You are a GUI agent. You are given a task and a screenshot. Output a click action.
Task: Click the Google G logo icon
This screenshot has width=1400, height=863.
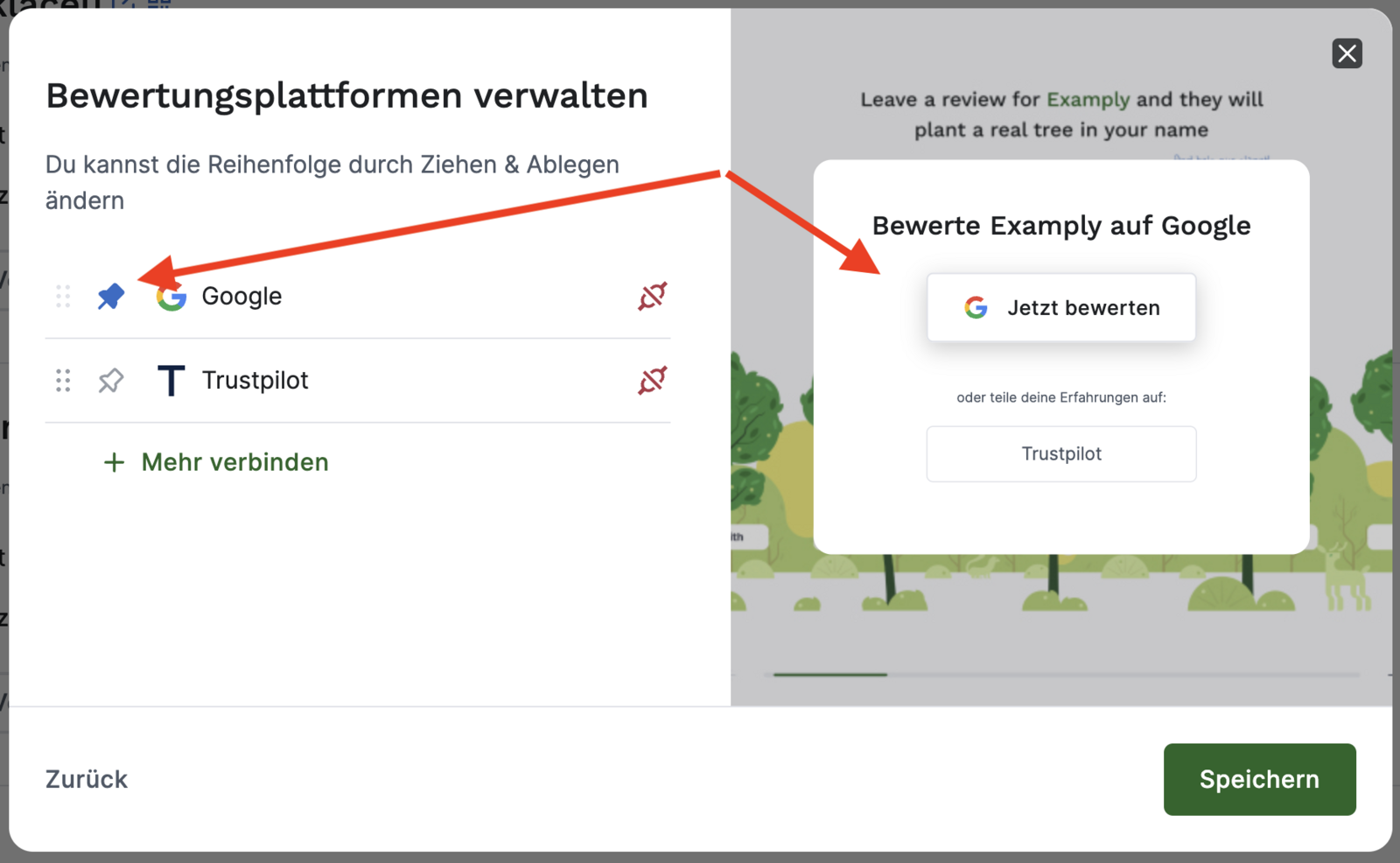(171, 297)
